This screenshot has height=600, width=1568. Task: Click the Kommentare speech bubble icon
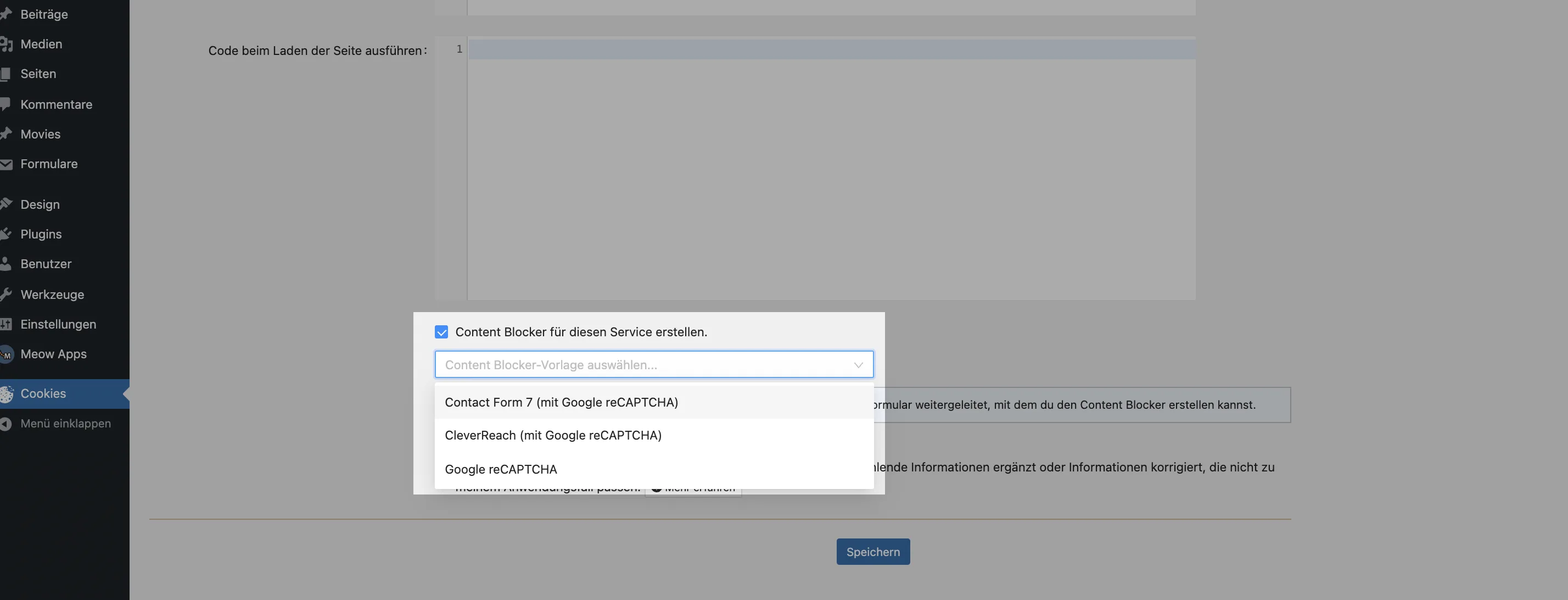[6, 104]
